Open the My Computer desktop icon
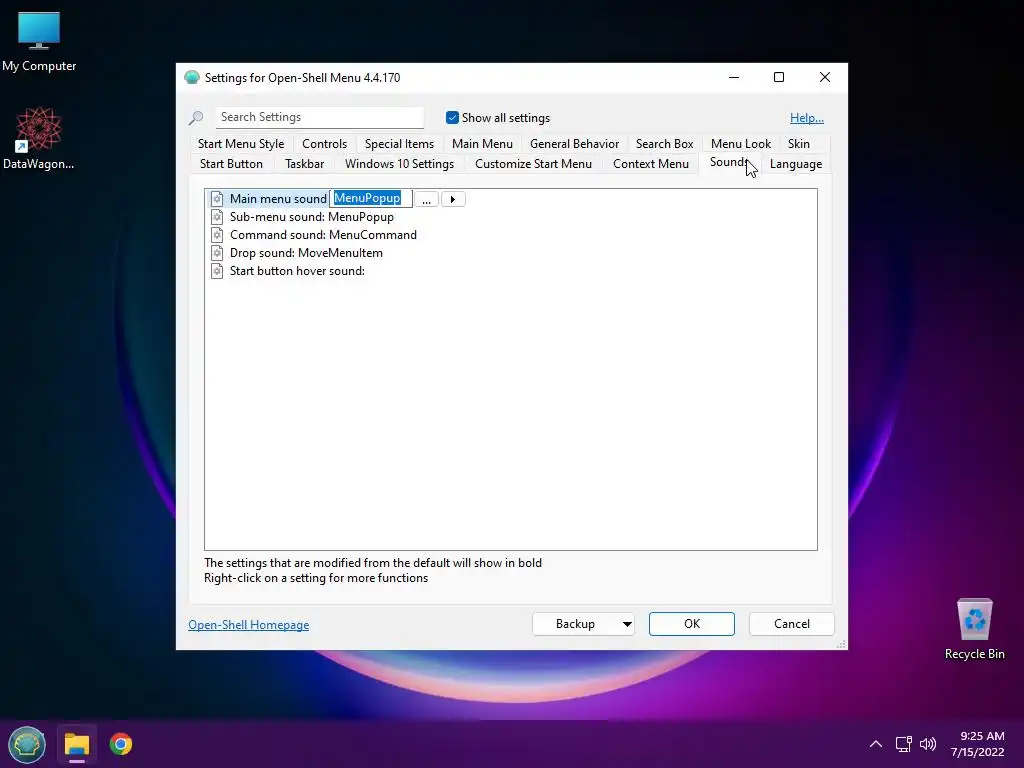Screen dimensions: 1024x768 [39, 42]
